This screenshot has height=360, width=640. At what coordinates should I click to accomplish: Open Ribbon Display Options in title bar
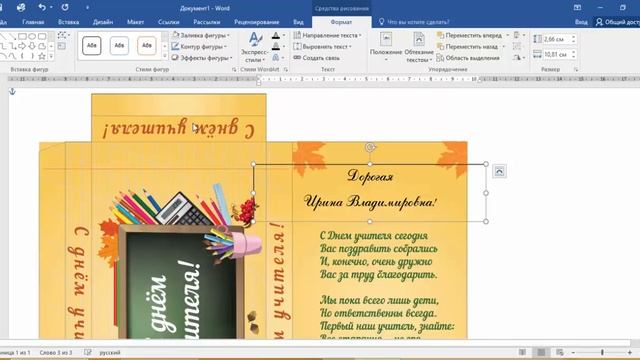pyautogui.click(x=577, y=7)
